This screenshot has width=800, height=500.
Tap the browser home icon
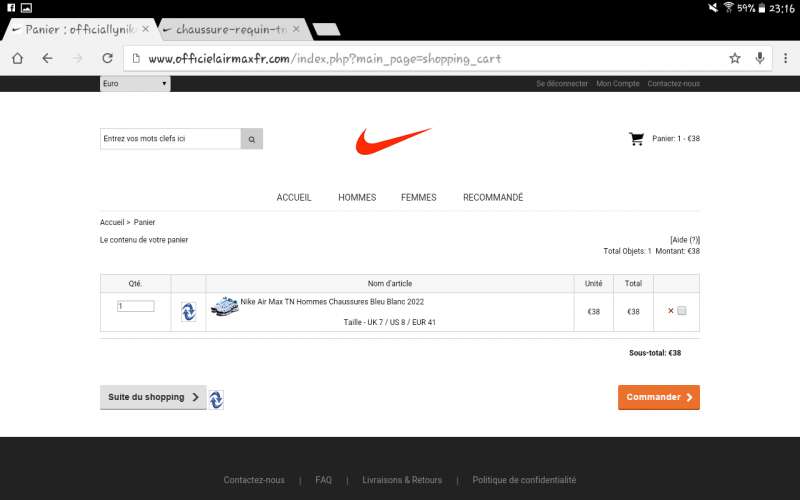click(17, 58)
